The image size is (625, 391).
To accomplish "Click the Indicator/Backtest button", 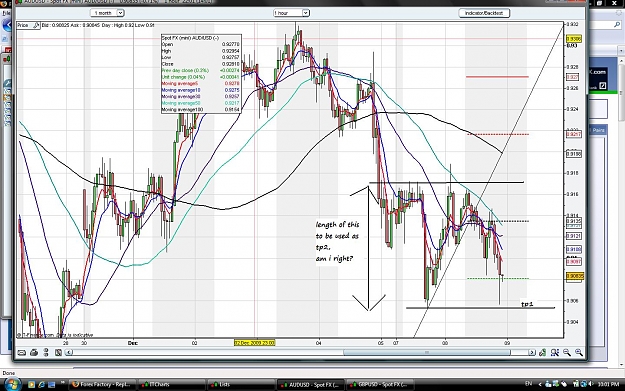I will [484, 13].
